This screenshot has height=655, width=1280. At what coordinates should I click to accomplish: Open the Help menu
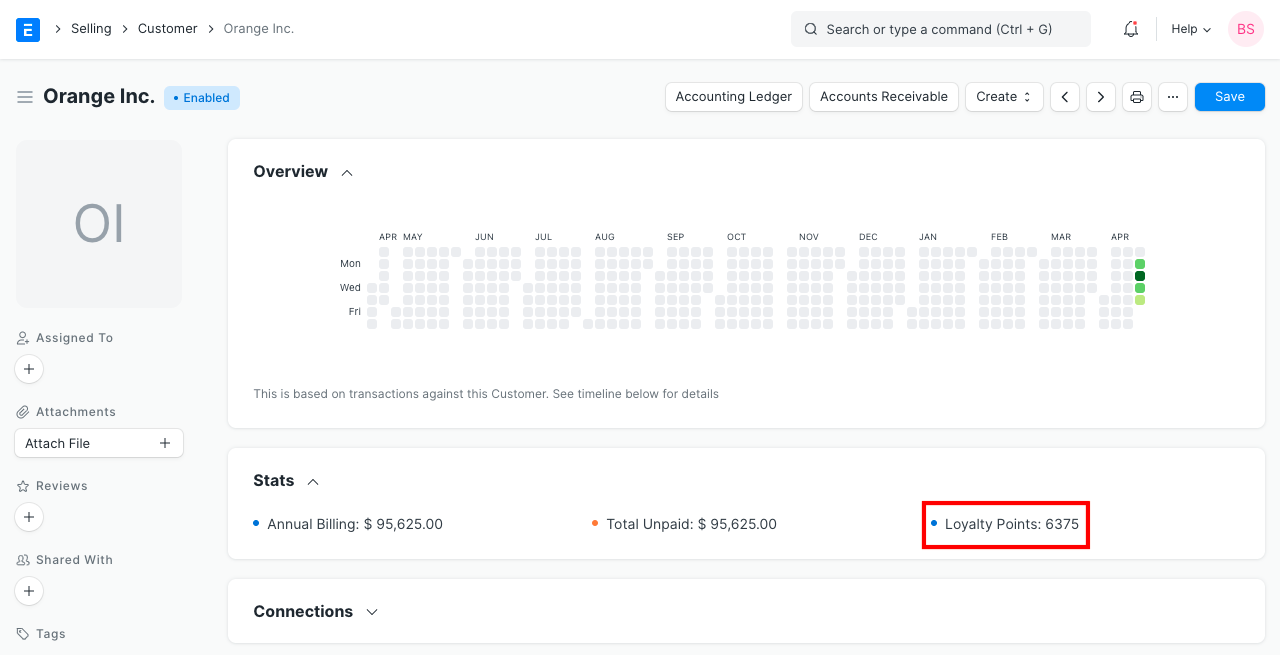[x=1191, y=29]
